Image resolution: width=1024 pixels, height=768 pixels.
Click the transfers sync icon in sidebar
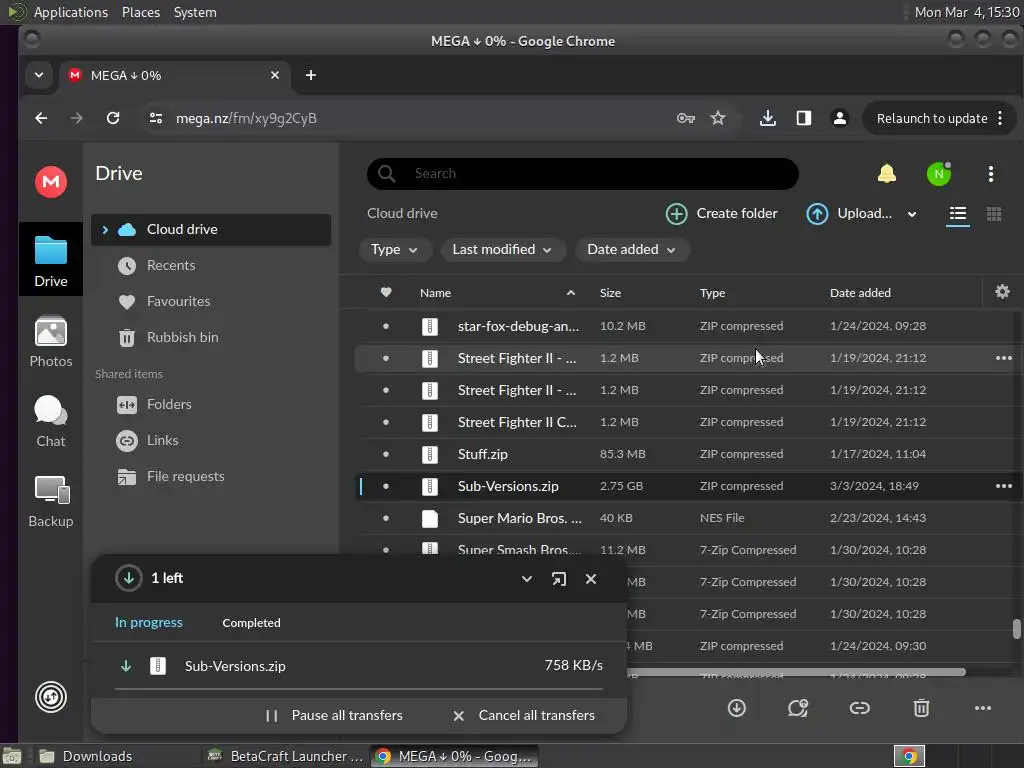51,697
